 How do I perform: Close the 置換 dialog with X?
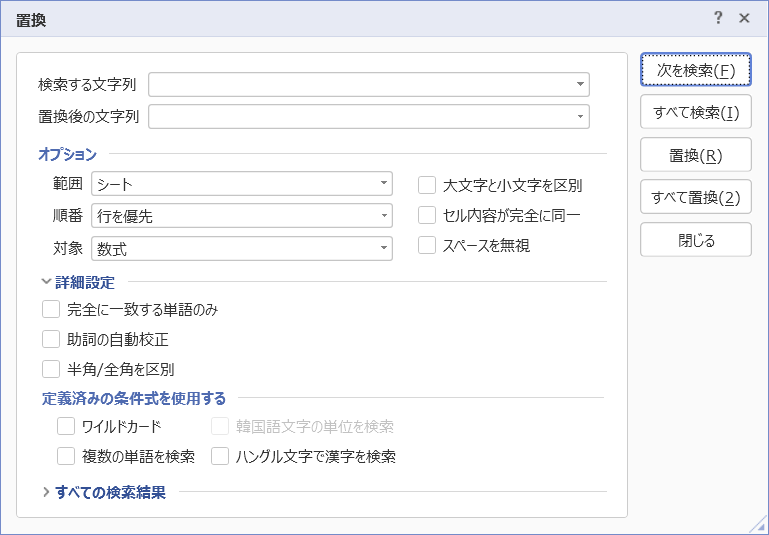pos(744,18)
